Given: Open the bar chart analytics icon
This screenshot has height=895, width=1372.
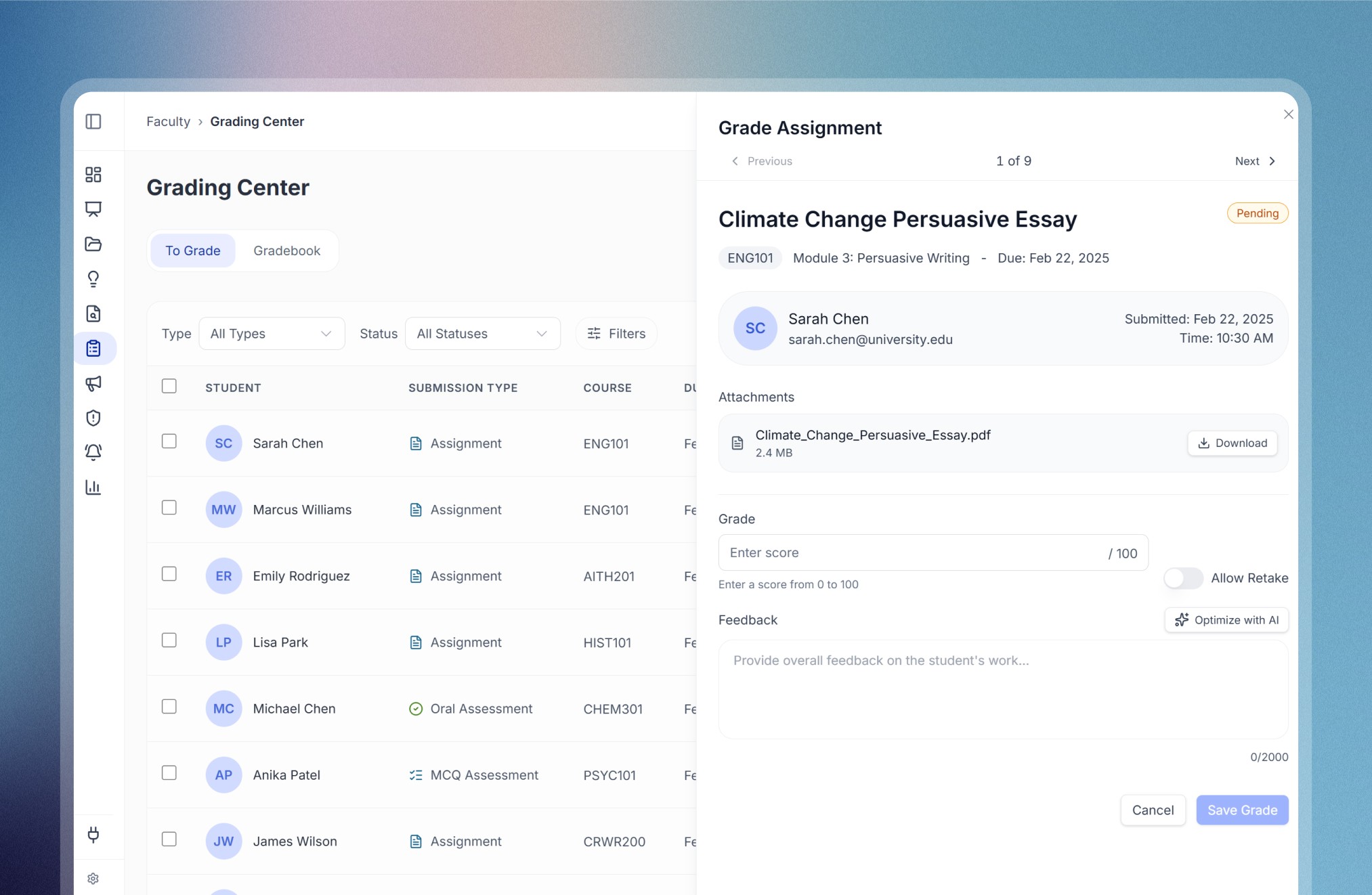Looking at the screenshot, I should (93, 487).
